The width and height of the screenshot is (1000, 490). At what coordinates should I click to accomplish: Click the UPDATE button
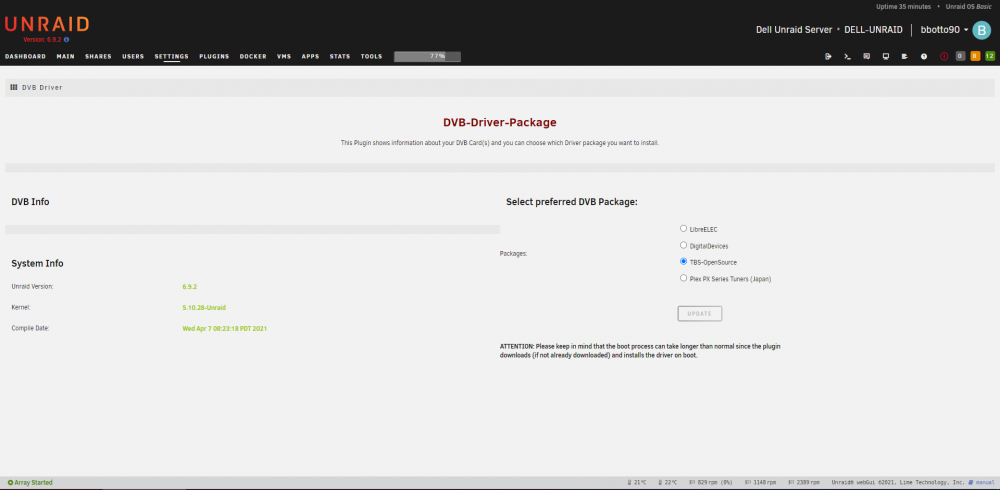pyautogui.click(x=700, y=314)
